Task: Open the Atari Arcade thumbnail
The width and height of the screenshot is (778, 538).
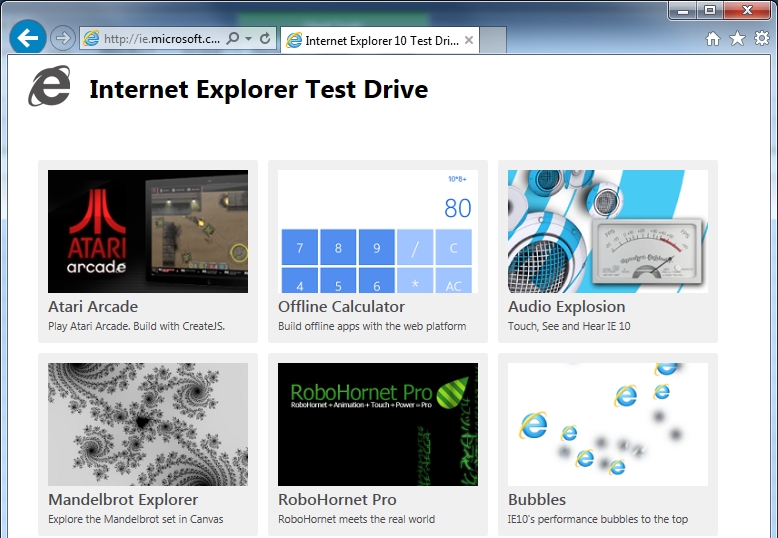Action: tap(148, 231)
